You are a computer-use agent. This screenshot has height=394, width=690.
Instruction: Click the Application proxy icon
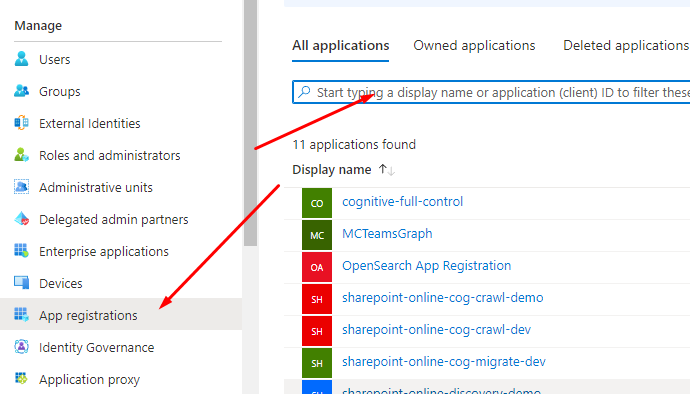pos(21,379)
